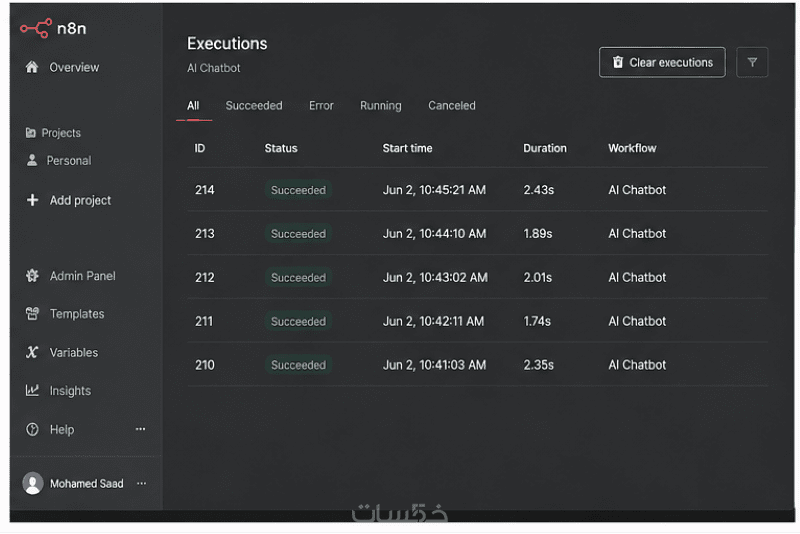Viewport: 800px width, 534px height.
Task: Open Templates icon in sidebar
Action: point(32,314)
